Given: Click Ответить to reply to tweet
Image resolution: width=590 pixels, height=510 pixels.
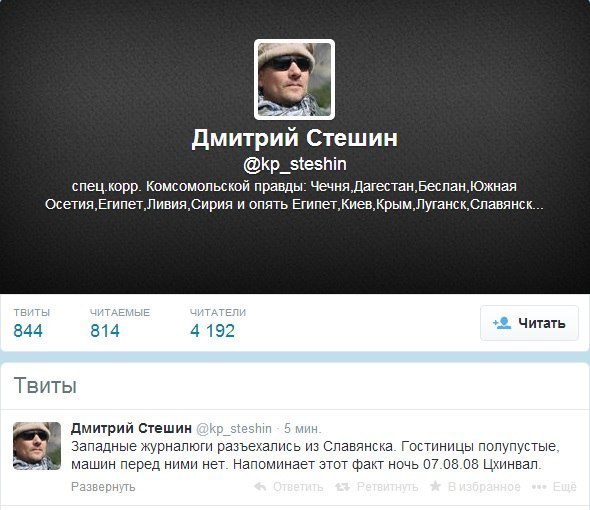Looking at the screenshot, I should [298, 487].
